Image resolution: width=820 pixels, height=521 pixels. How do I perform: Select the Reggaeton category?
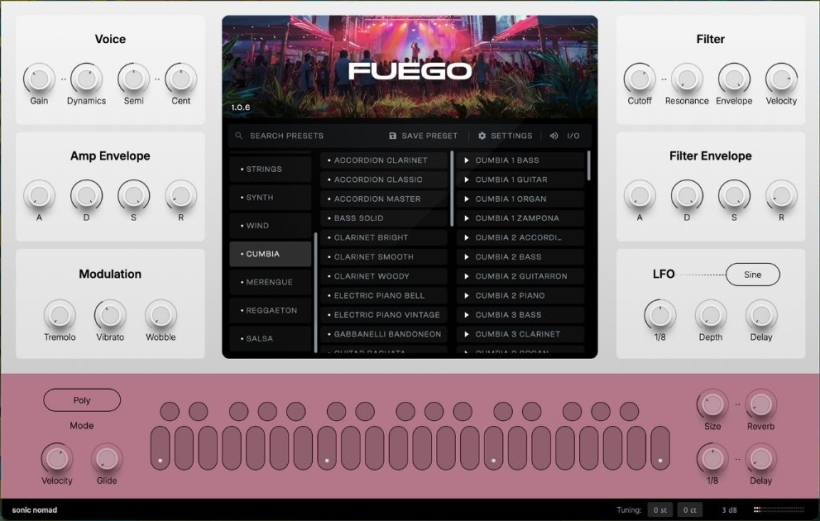pos(270,310)
